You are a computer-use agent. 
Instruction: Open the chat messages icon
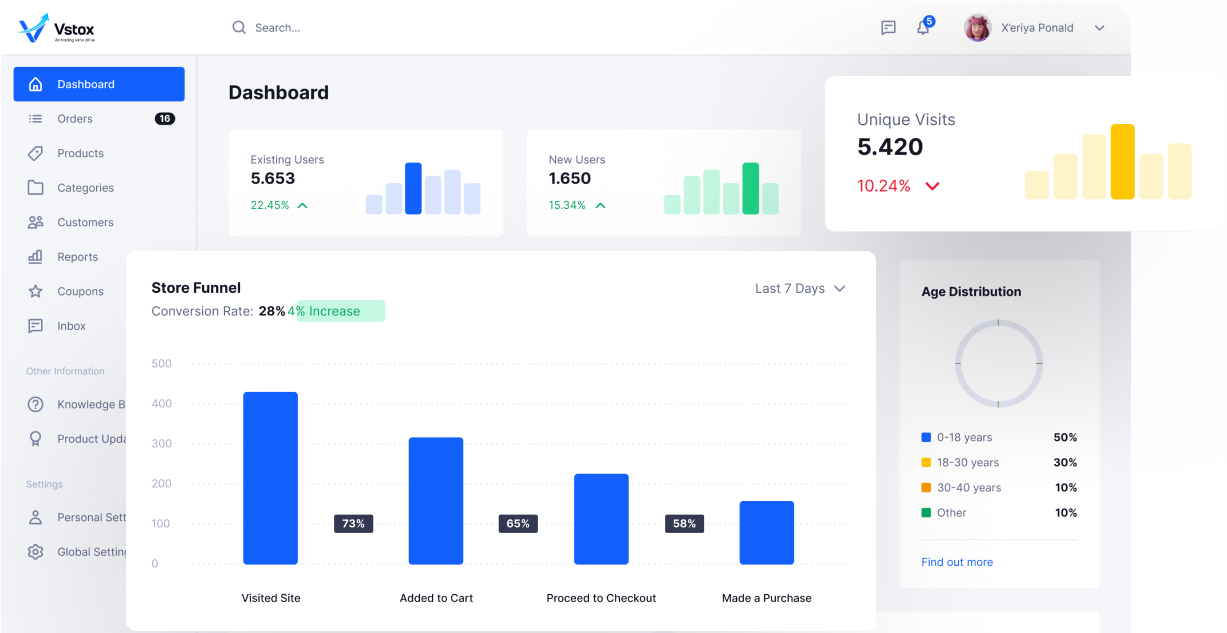(x=888, y=28)
